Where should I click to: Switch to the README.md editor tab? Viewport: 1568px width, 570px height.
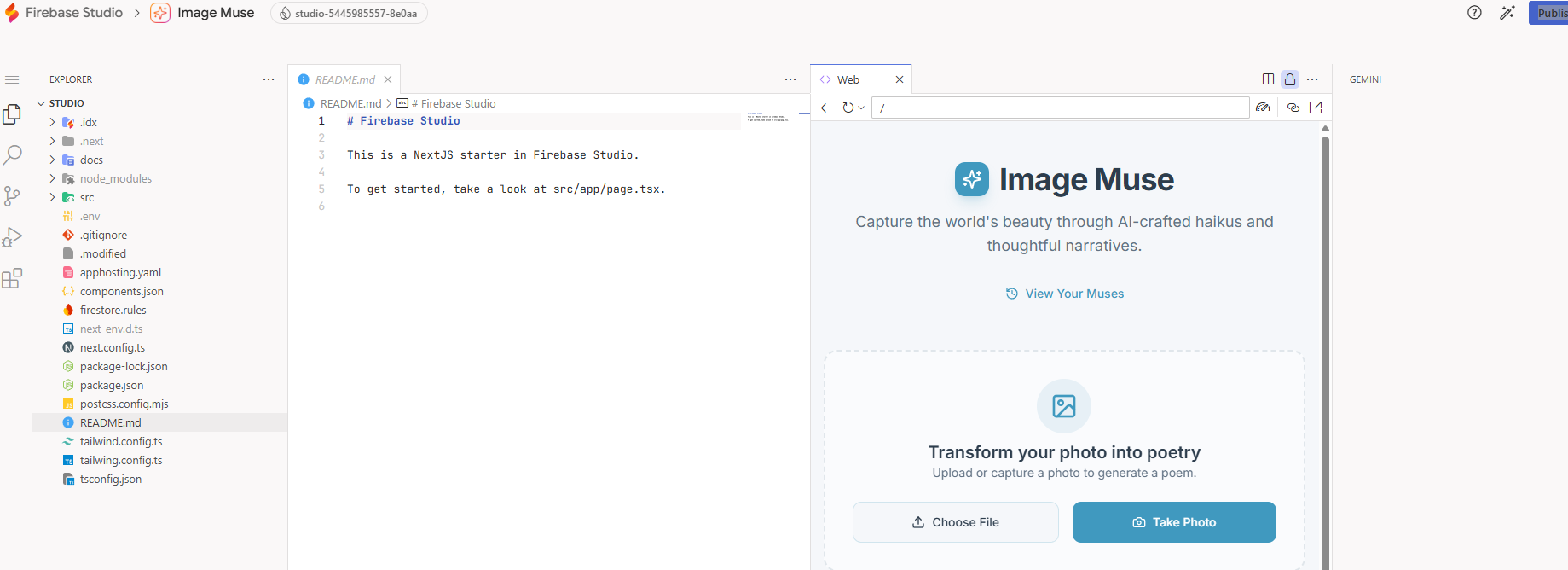[x=344, y=79]
